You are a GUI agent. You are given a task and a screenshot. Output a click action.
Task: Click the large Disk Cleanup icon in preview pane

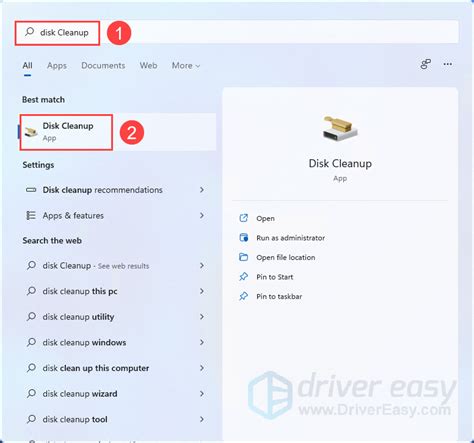340,129
